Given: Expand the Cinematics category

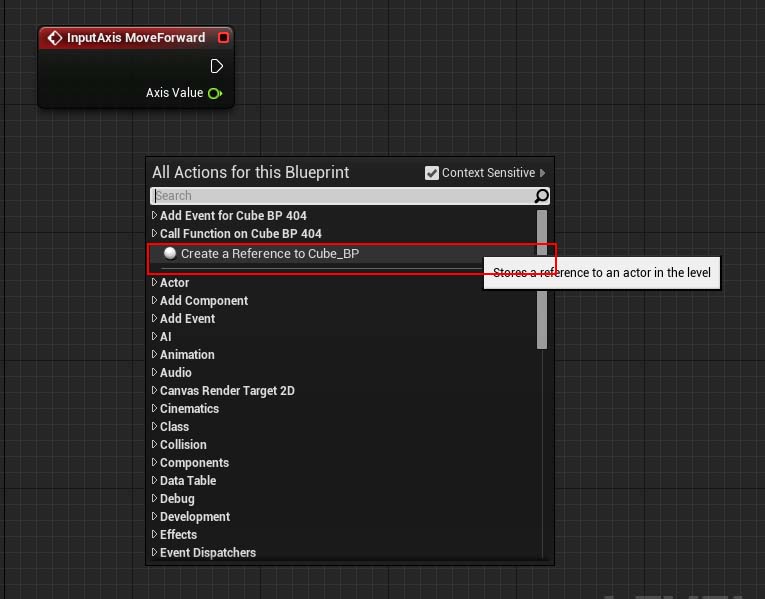Looking at the screenshot, I should point(154,408).
